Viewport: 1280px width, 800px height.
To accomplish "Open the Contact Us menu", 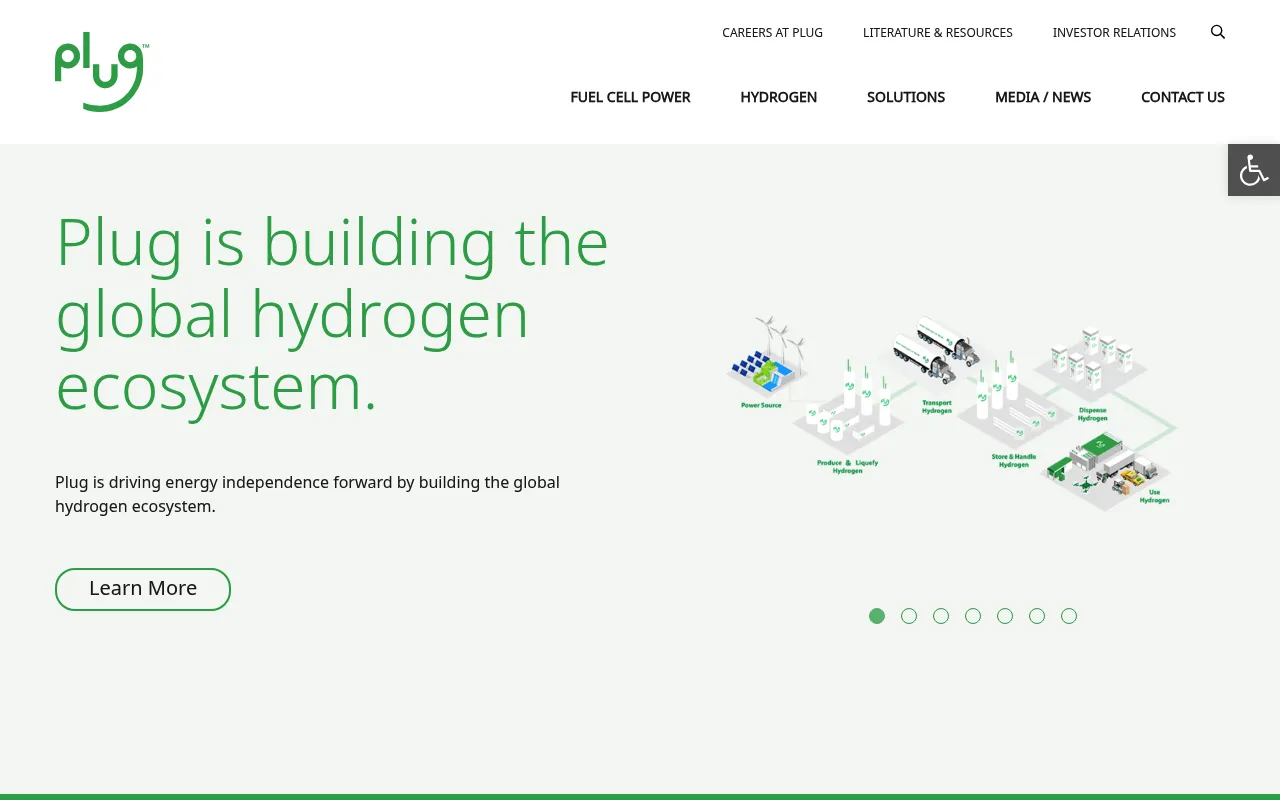I will [x=1183, y=97].
